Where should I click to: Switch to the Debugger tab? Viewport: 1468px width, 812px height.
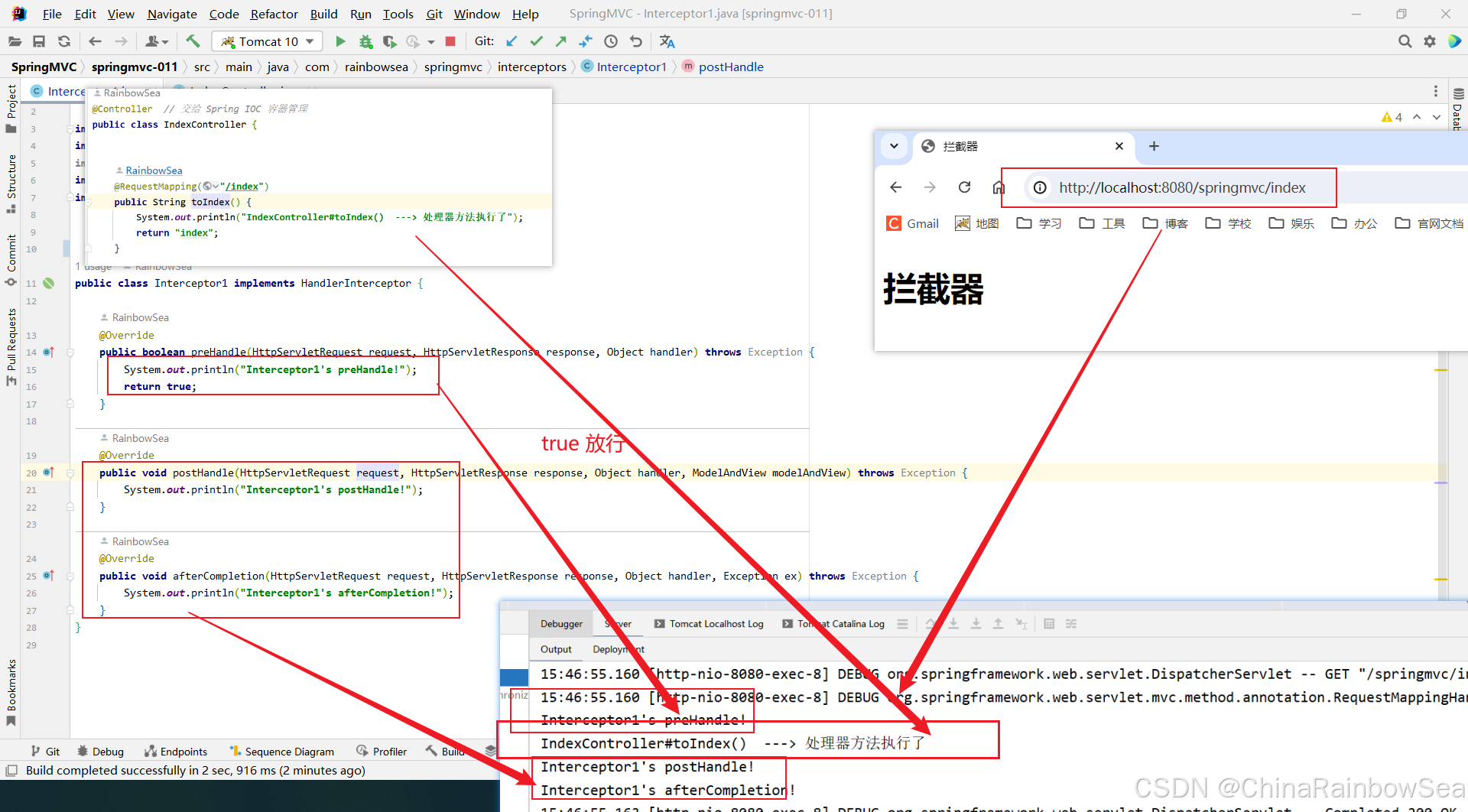[561, 624]
